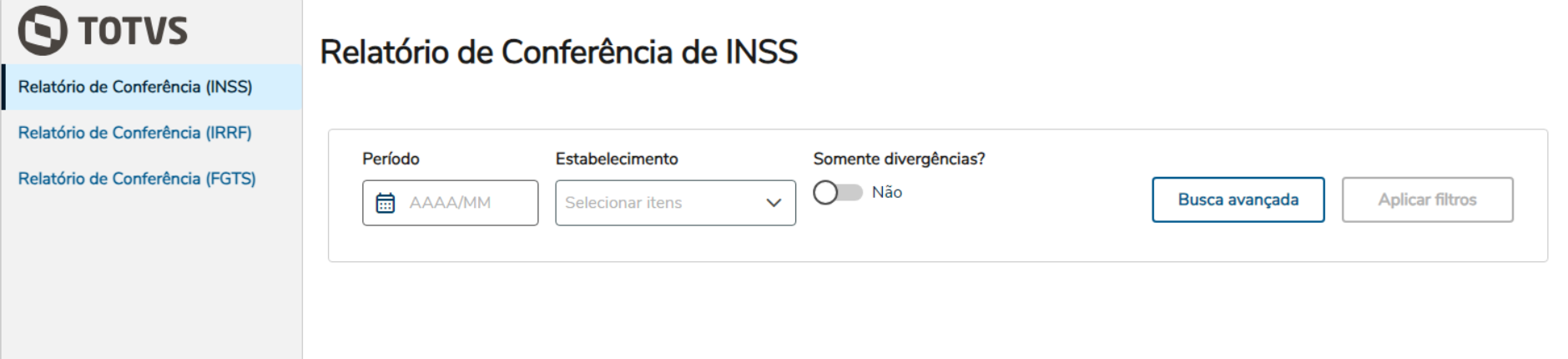Click the TOTVS circular logo icon
1568x359 pixels.
pyautogui.click(x=43, y=31)
